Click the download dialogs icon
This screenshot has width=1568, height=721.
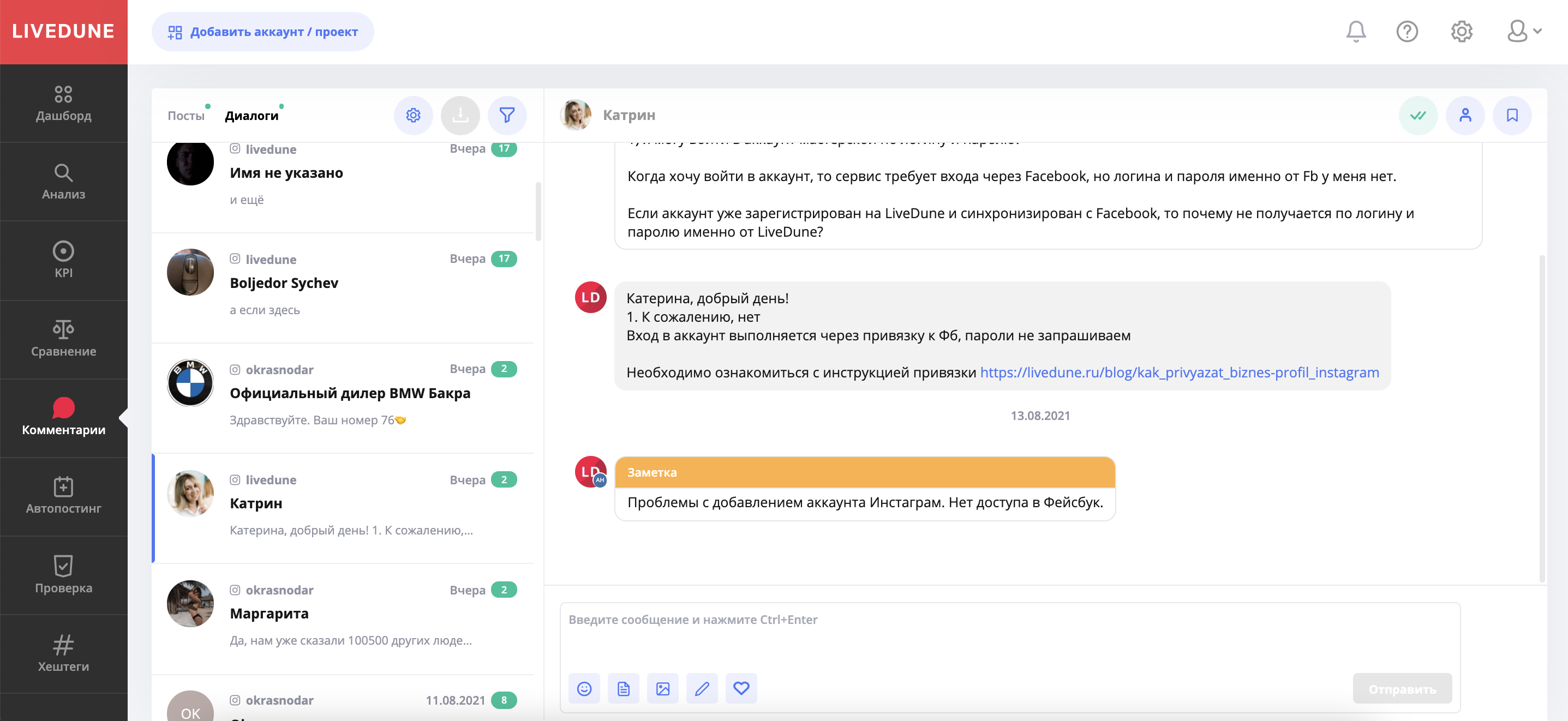click(x=460, y=115)
